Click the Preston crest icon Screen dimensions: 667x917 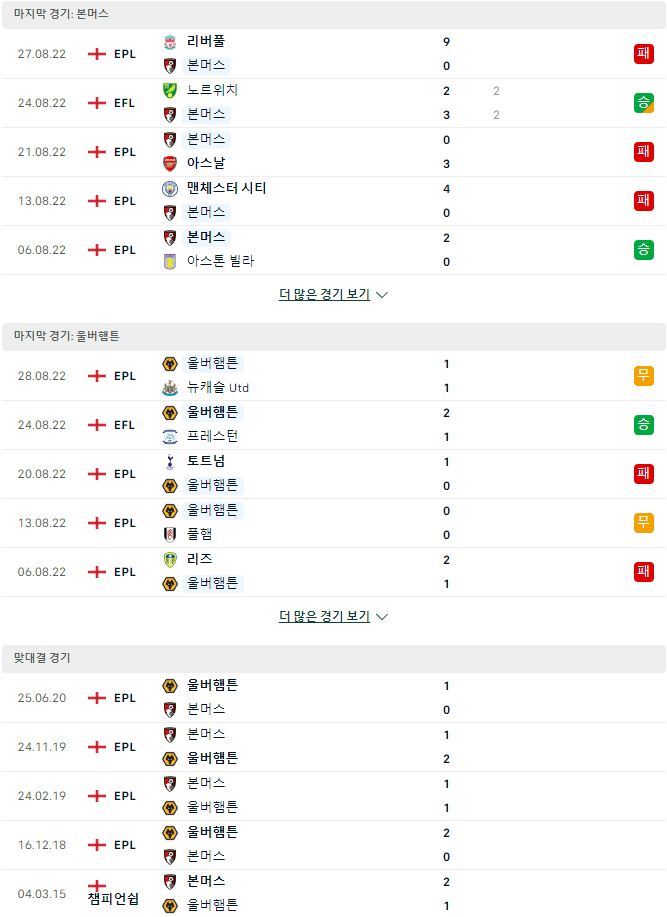[x=170, y=437]
